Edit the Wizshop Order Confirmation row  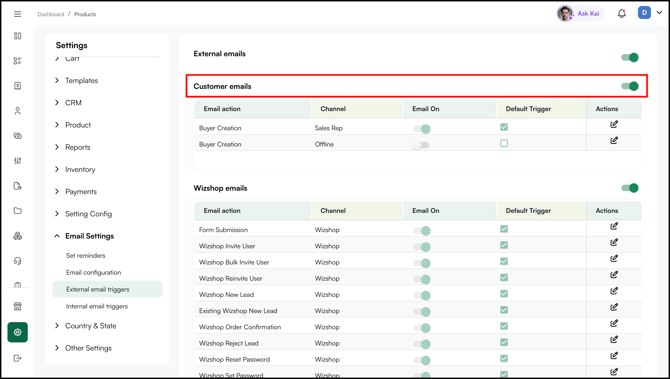614,323
